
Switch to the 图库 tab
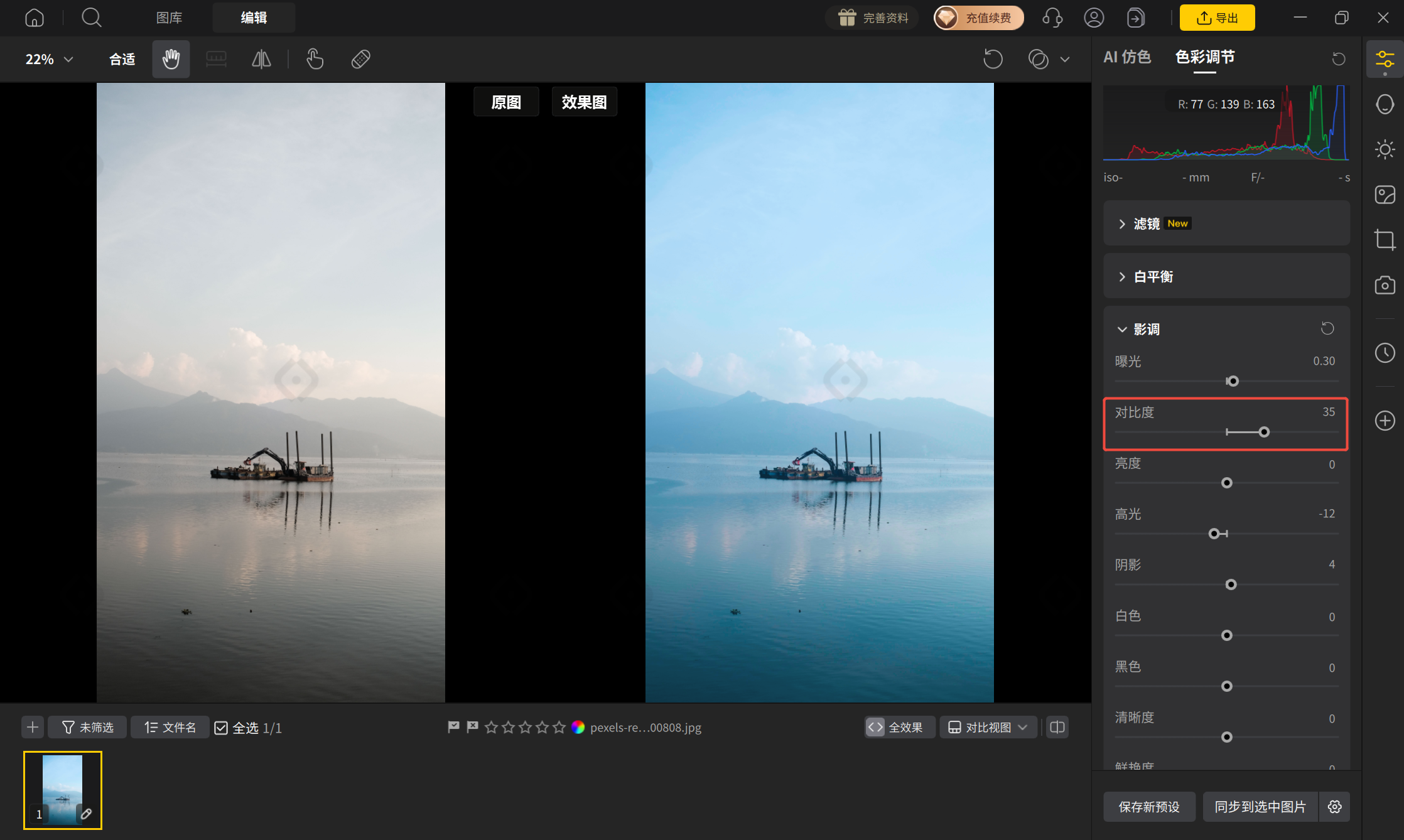coord(169,18)
